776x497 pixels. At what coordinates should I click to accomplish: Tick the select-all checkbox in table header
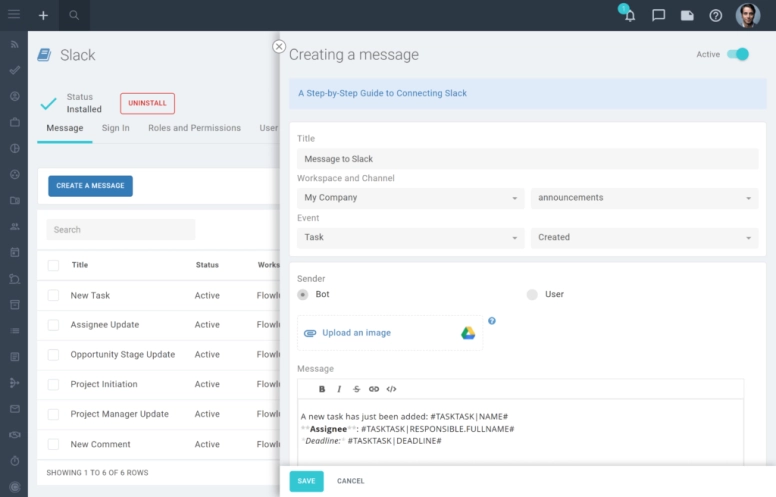[53, 265]
